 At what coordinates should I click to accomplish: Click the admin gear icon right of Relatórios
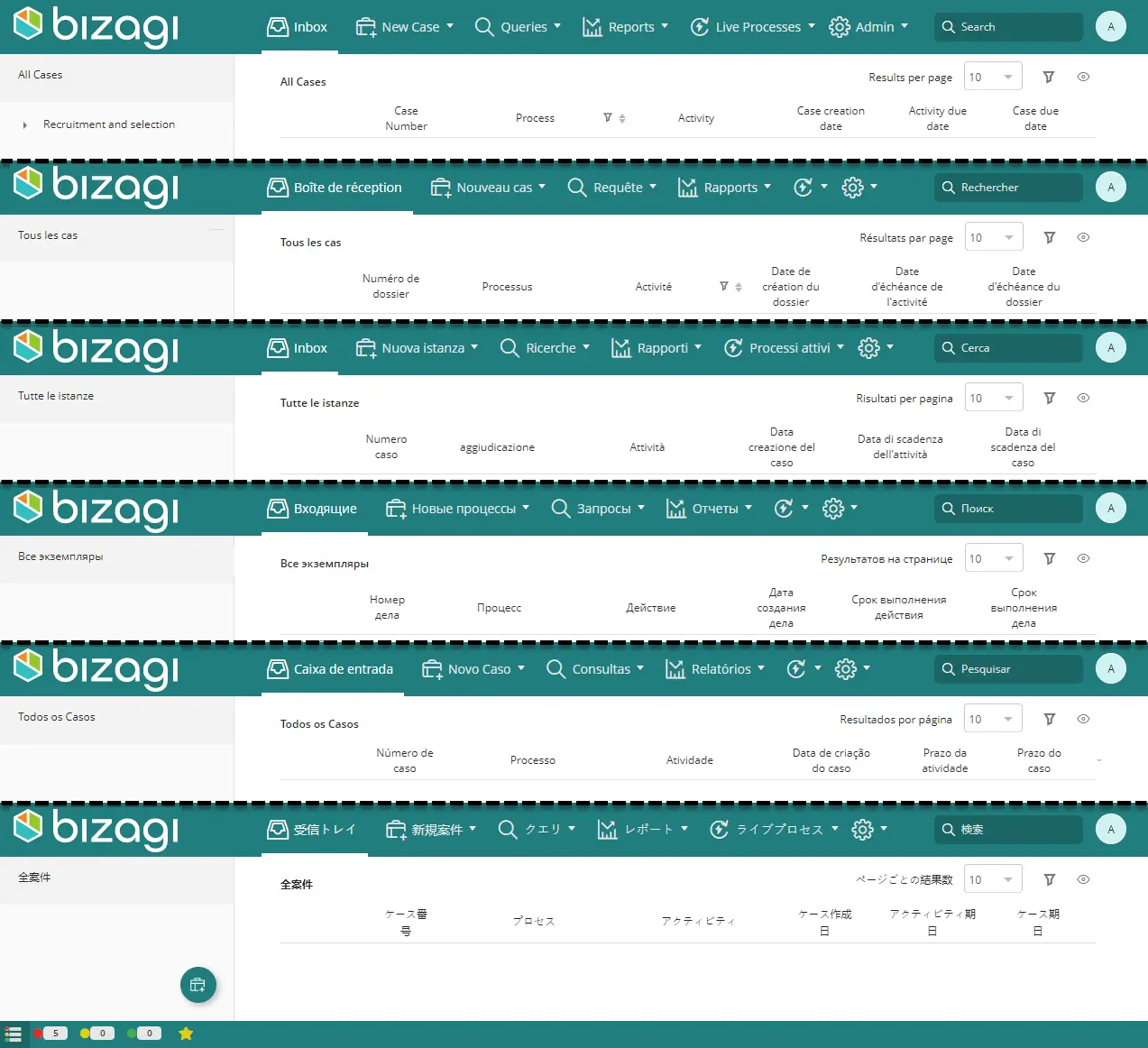[846, 669]
